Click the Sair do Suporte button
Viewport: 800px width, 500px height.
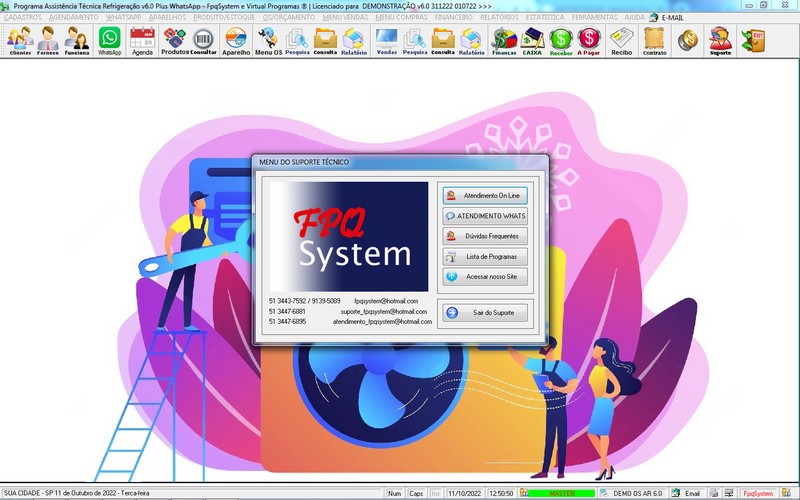click(485, 313)
